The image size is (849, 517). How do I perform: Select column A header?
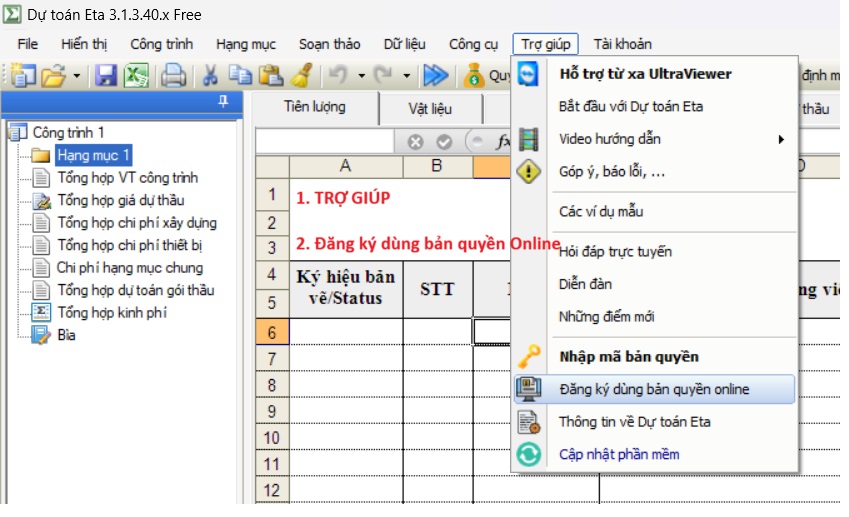coord(346,166)
